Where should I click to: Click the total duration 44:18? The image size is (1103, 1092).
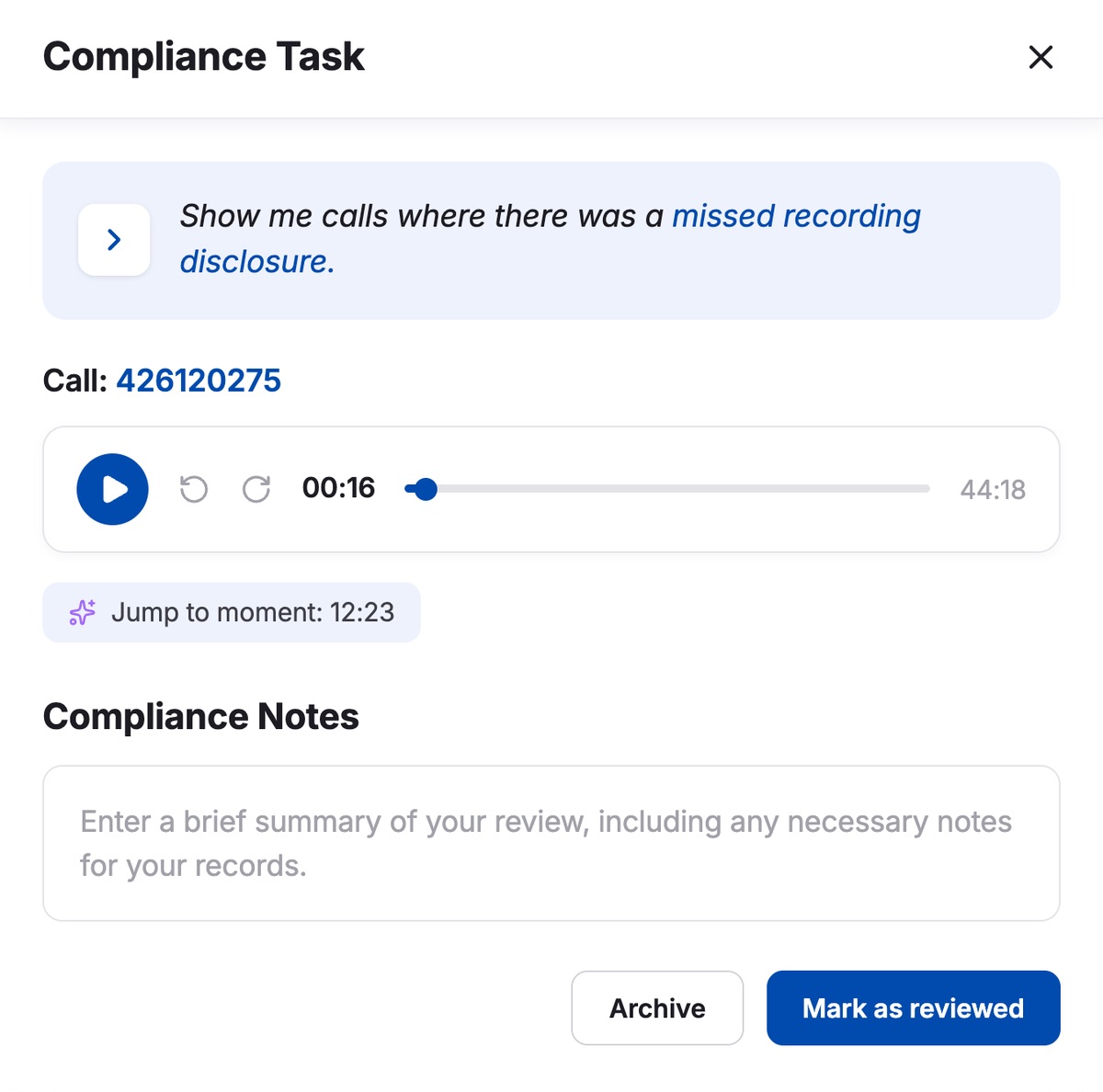tap(993, 490)
